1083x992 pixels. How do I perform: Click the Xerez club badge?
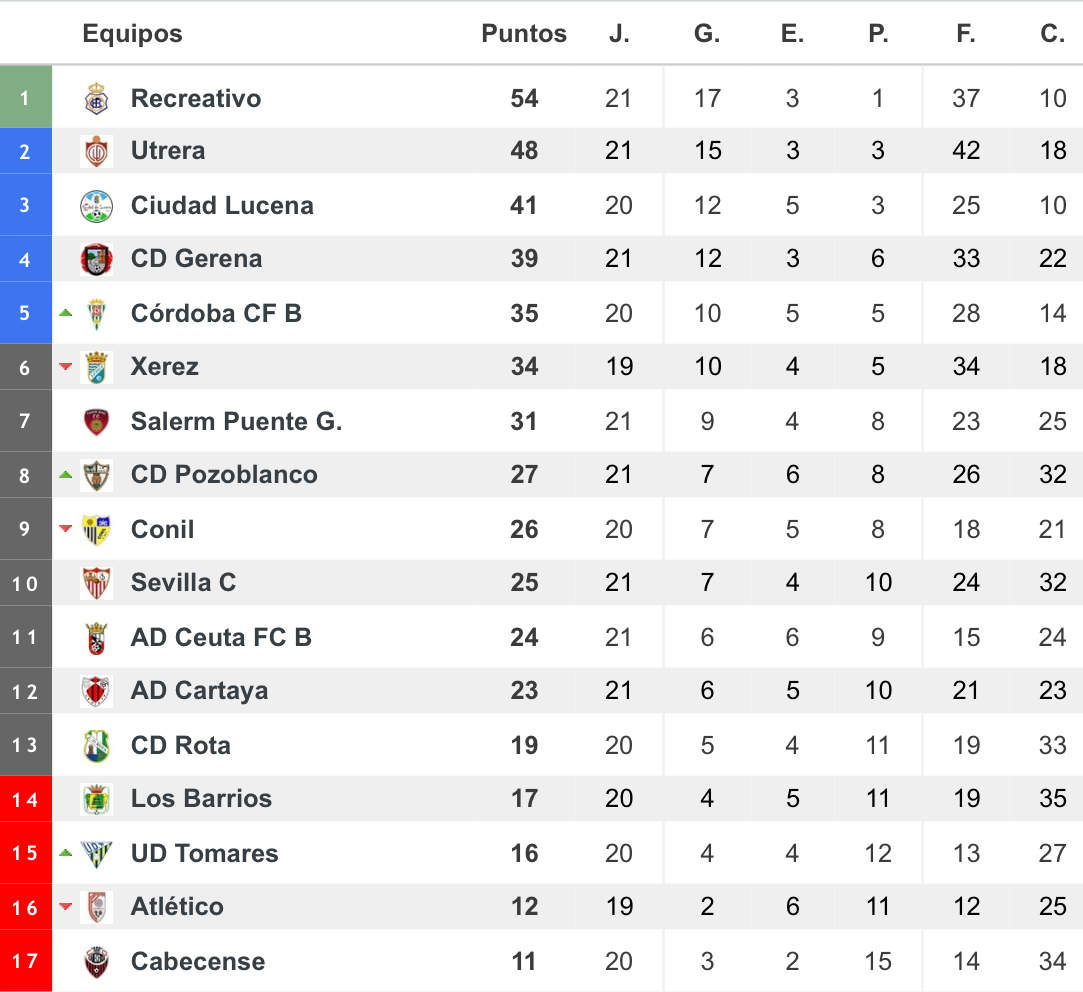tap(96, 367)
